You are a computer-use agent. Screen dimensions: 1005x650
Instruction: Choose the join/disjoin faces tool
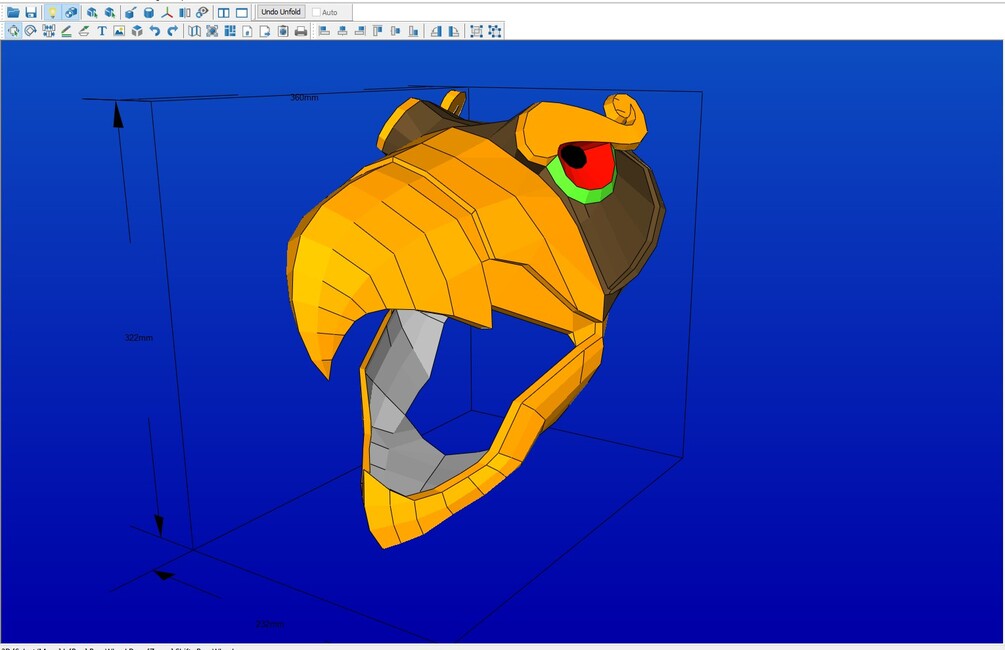pos(49,31)
